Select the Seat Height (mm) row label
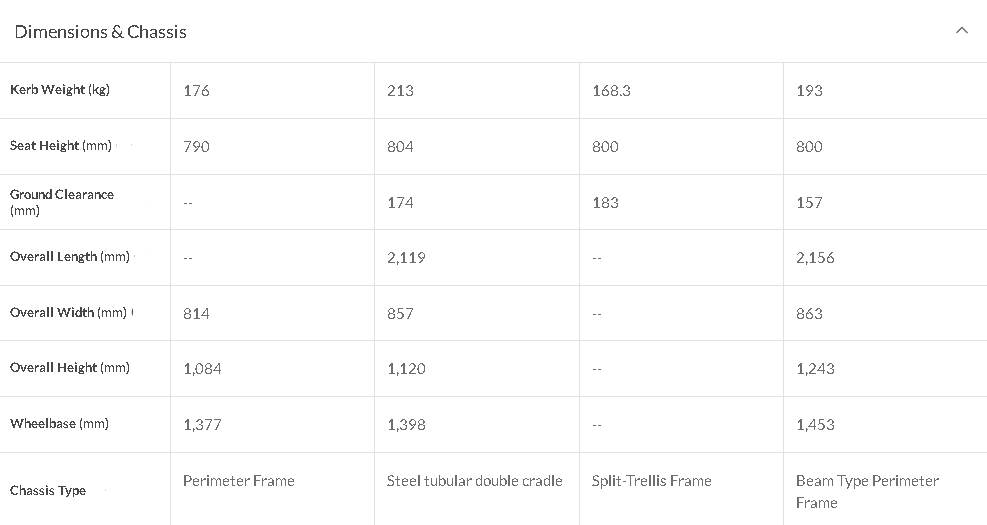Image resolution: width=987 pixels, height=525 pixels. (61, 145)
